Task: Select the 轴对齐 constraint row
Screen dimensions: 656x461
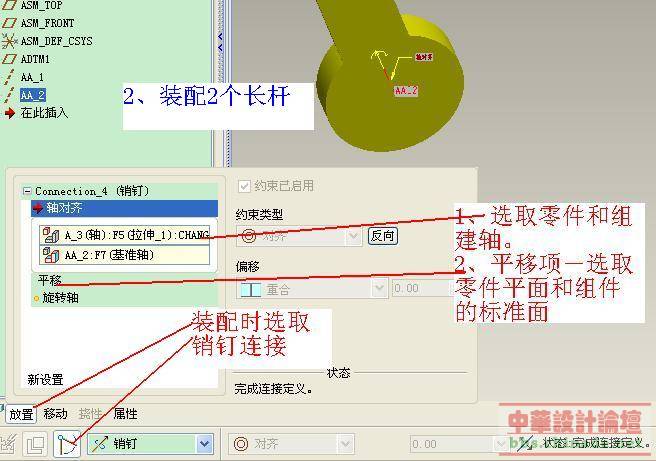Action: (x=125, y=208)
